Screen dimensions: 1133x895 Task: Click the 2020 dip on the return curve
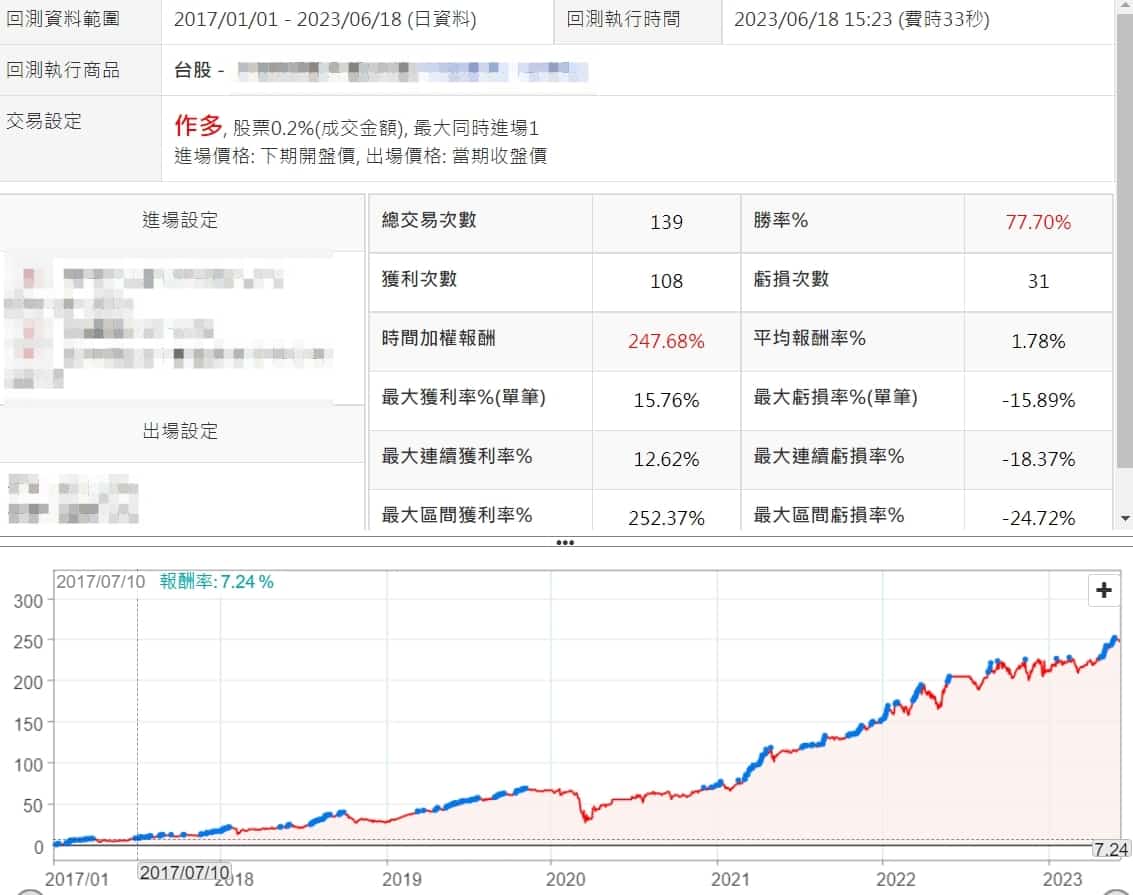click(x=588, y=818)
